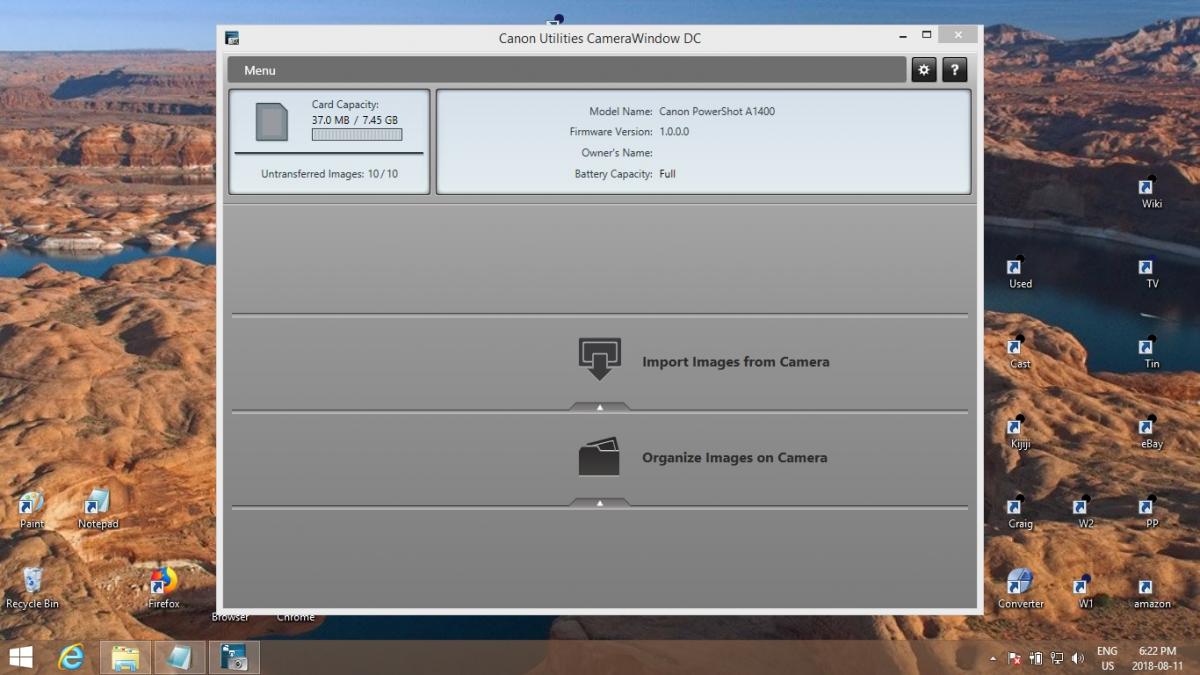1200x675 pixels.
Task: Show hidden system tray icons
Action: click(993, 659)
